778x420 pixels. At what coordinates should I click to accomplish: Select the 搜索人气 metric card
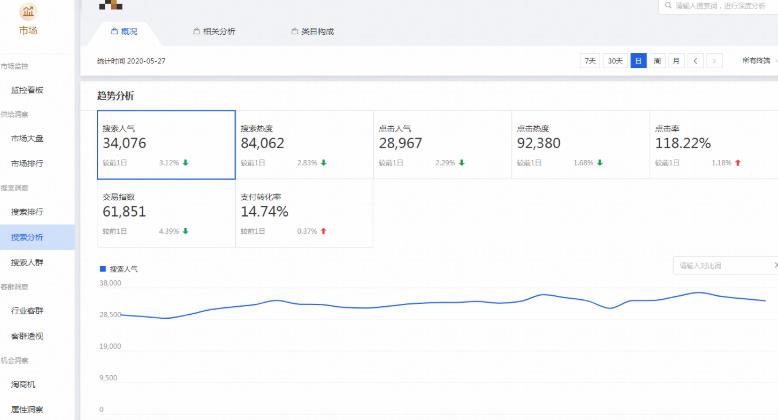tap(166, 144)
